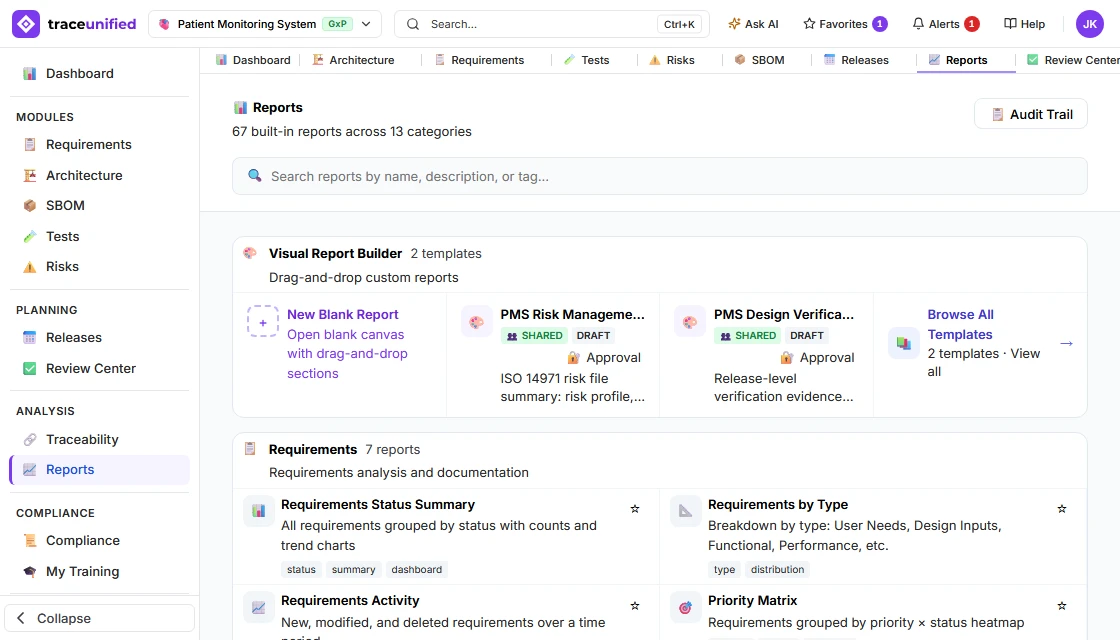
Task: Open the Priority Matrix report
Action: tap(752, 601)
